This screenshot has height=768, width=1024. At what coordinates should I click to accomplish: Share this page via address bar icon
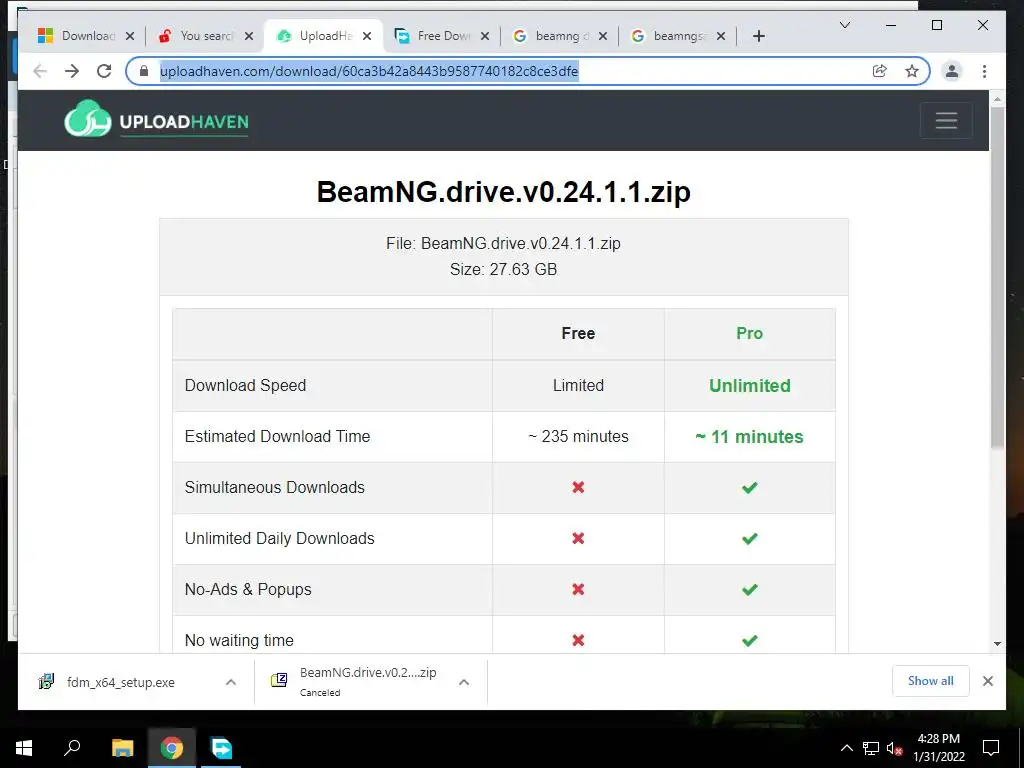[880, 71]
